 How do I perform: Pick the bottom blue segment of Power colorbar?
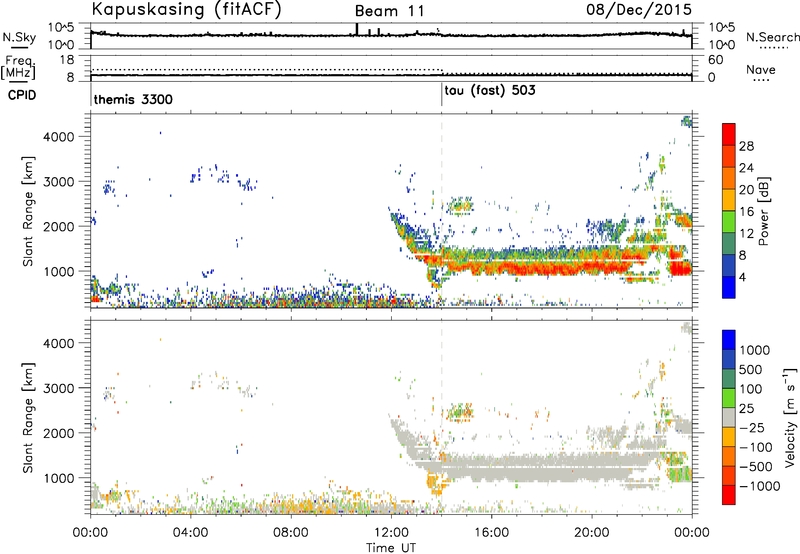pos(729,288)
